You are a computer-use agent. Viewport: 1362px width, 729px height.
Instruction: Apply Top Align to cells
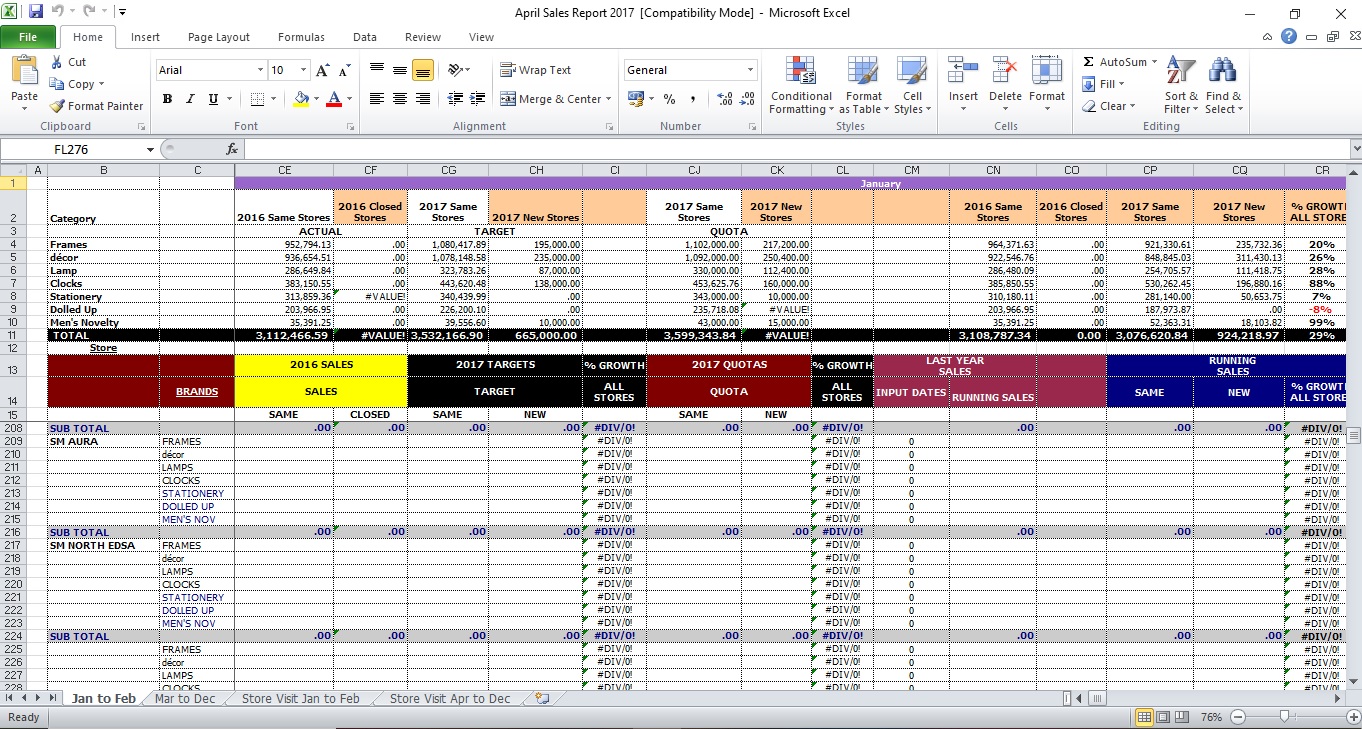[x=377, y=70]
